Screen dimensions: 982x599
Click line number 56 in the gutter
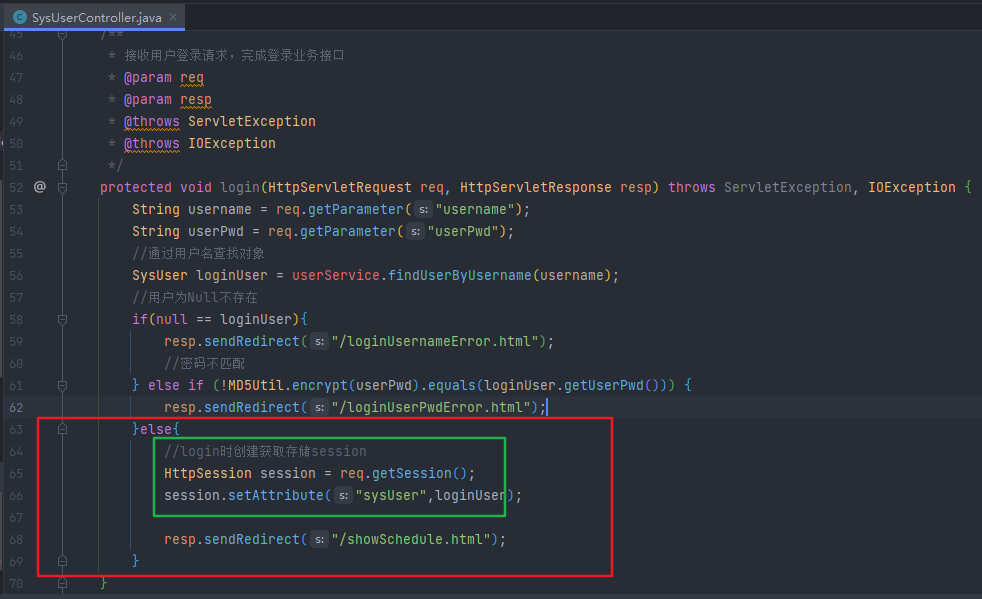(x=16, y=275)
